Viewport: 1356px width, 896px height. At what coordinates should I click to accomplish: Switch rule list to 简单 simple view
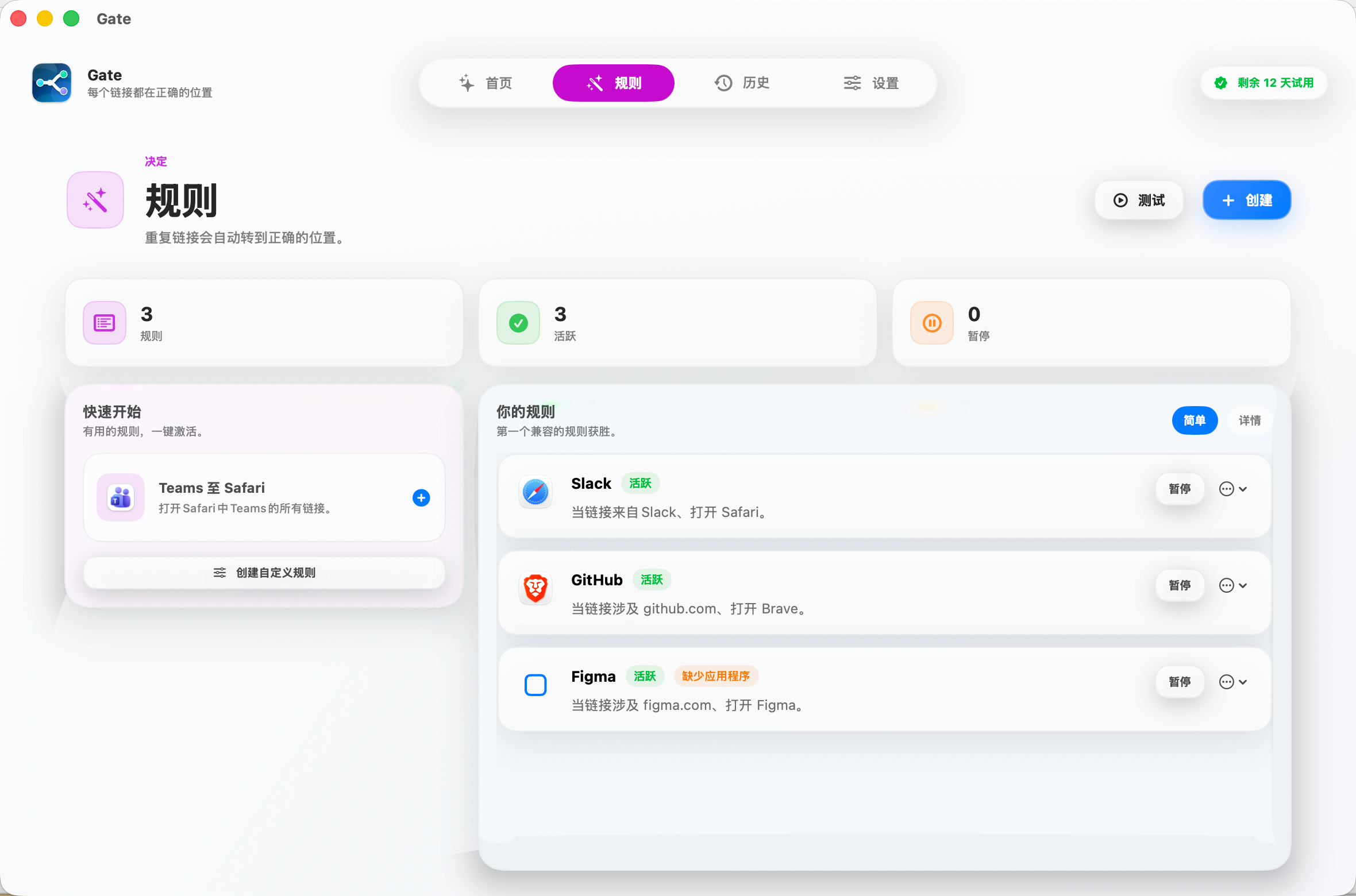pyautogui.click(x=1195, y=420)
